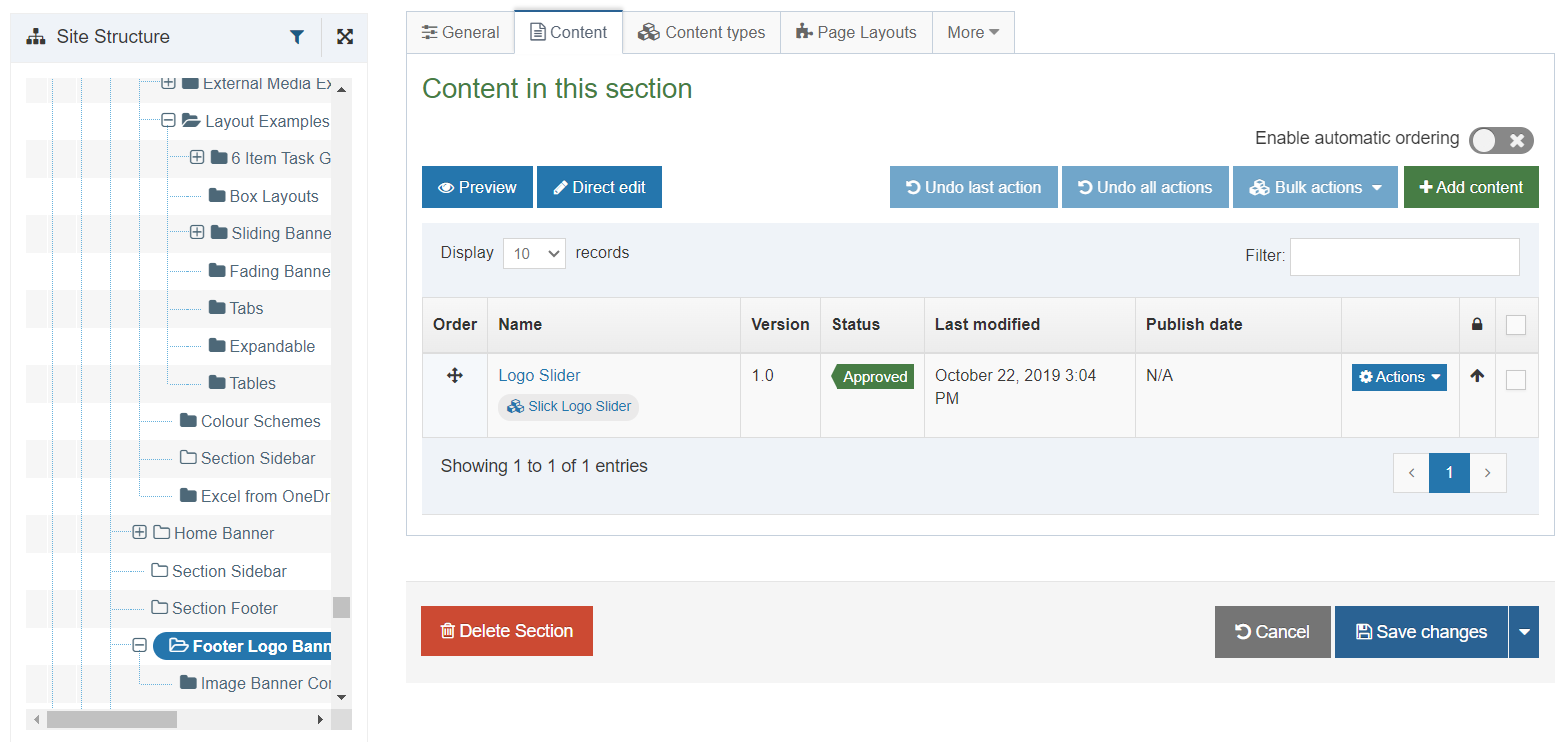Open the Bulk actions dropdown

click(1314, 188)
